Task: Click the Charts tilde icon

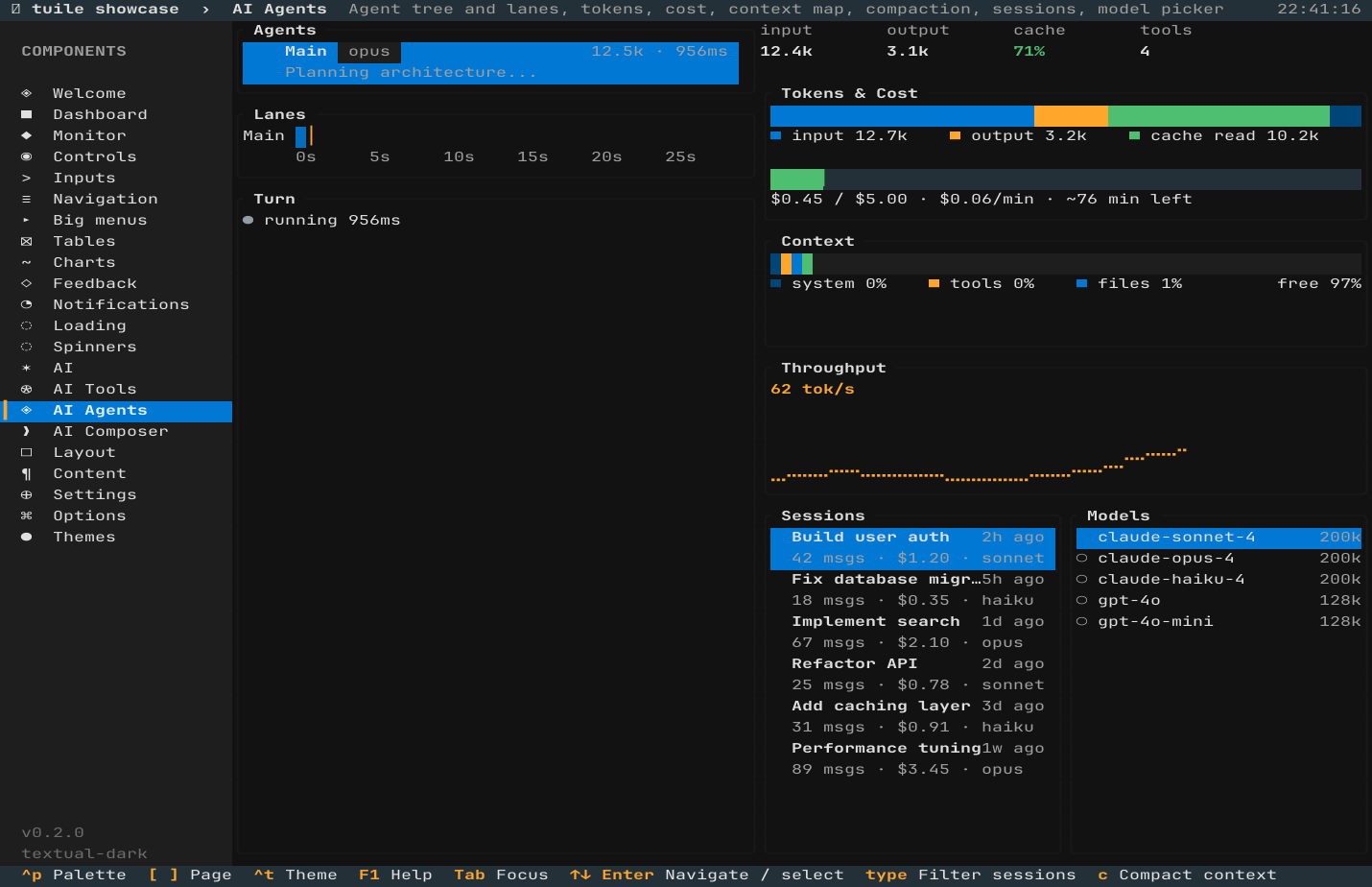Action: click(x=27, y=262)
